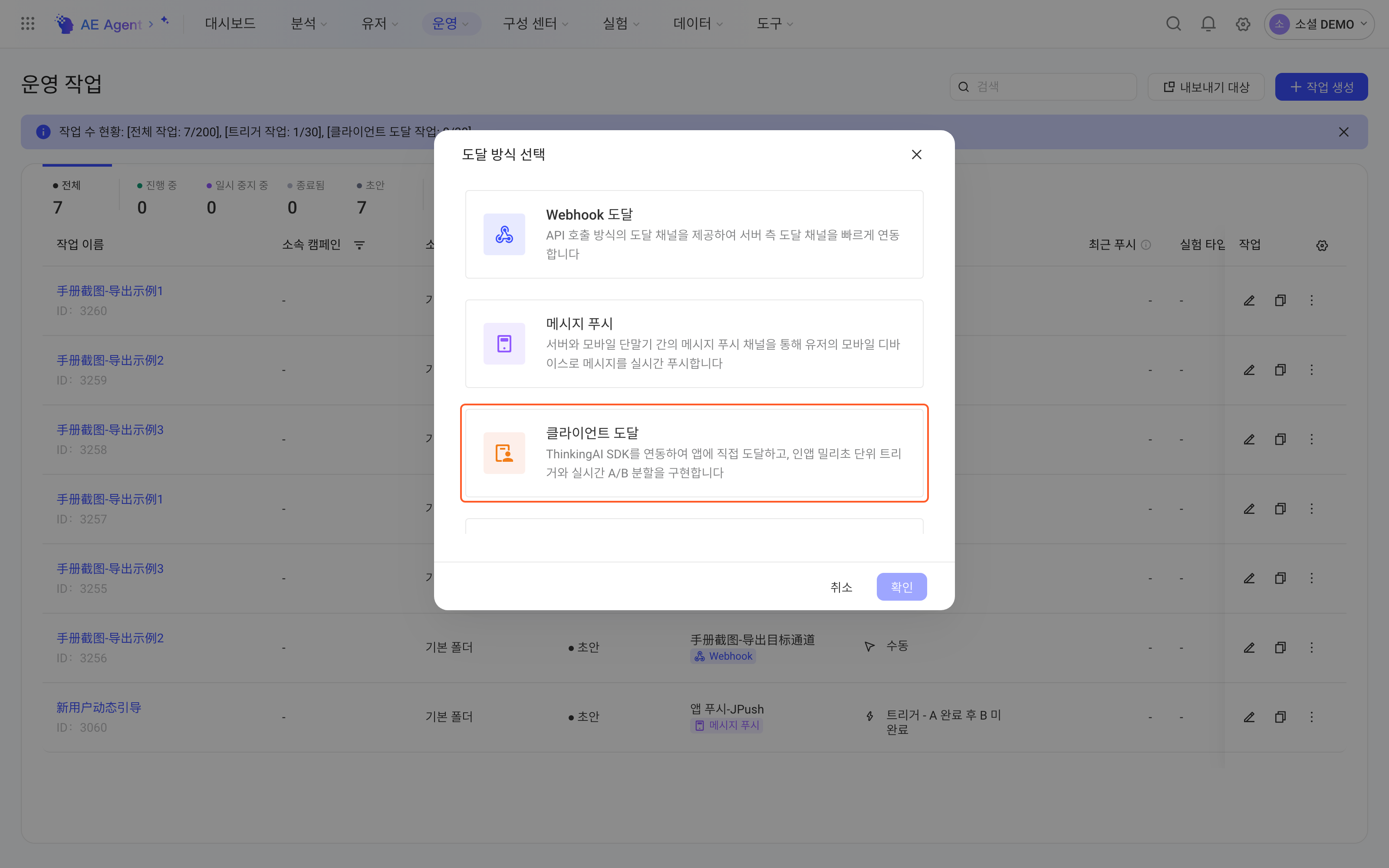
Task: Edit task ID 3257
Action: (1249, 509)
